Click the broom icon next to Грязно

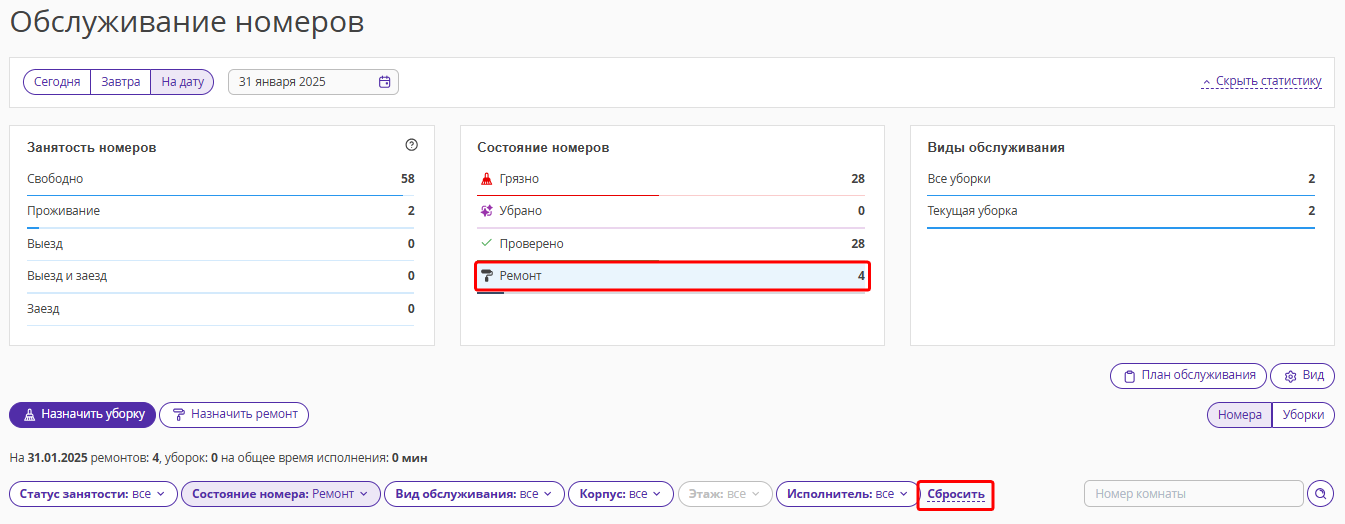pos(487,179)
